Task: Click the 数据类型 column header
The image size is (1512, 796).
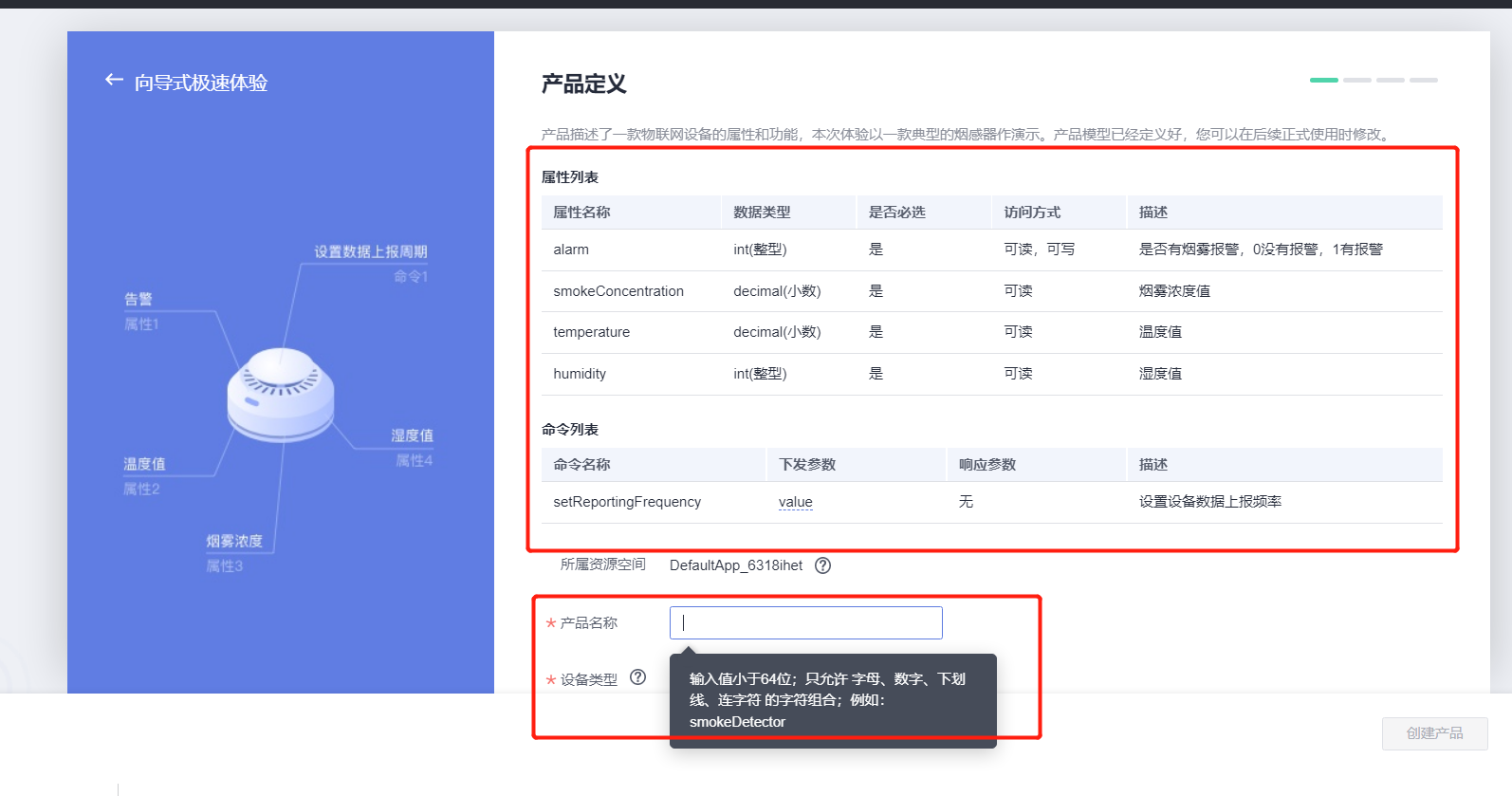Action: tap(762, 213)
